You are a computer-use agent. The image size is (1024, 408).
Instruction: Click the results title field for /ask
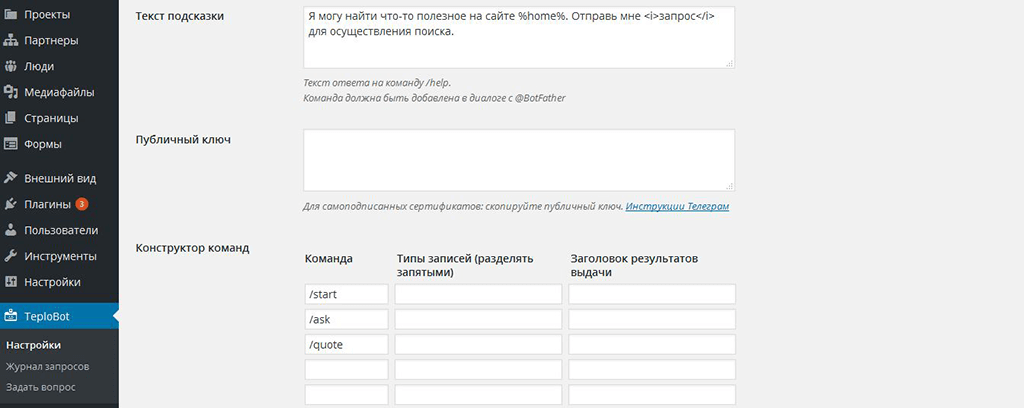click(652, 319)
